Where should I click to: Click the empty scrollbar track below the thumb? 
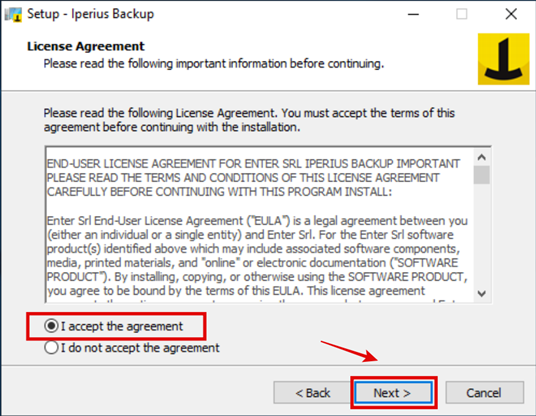point(482,235)
